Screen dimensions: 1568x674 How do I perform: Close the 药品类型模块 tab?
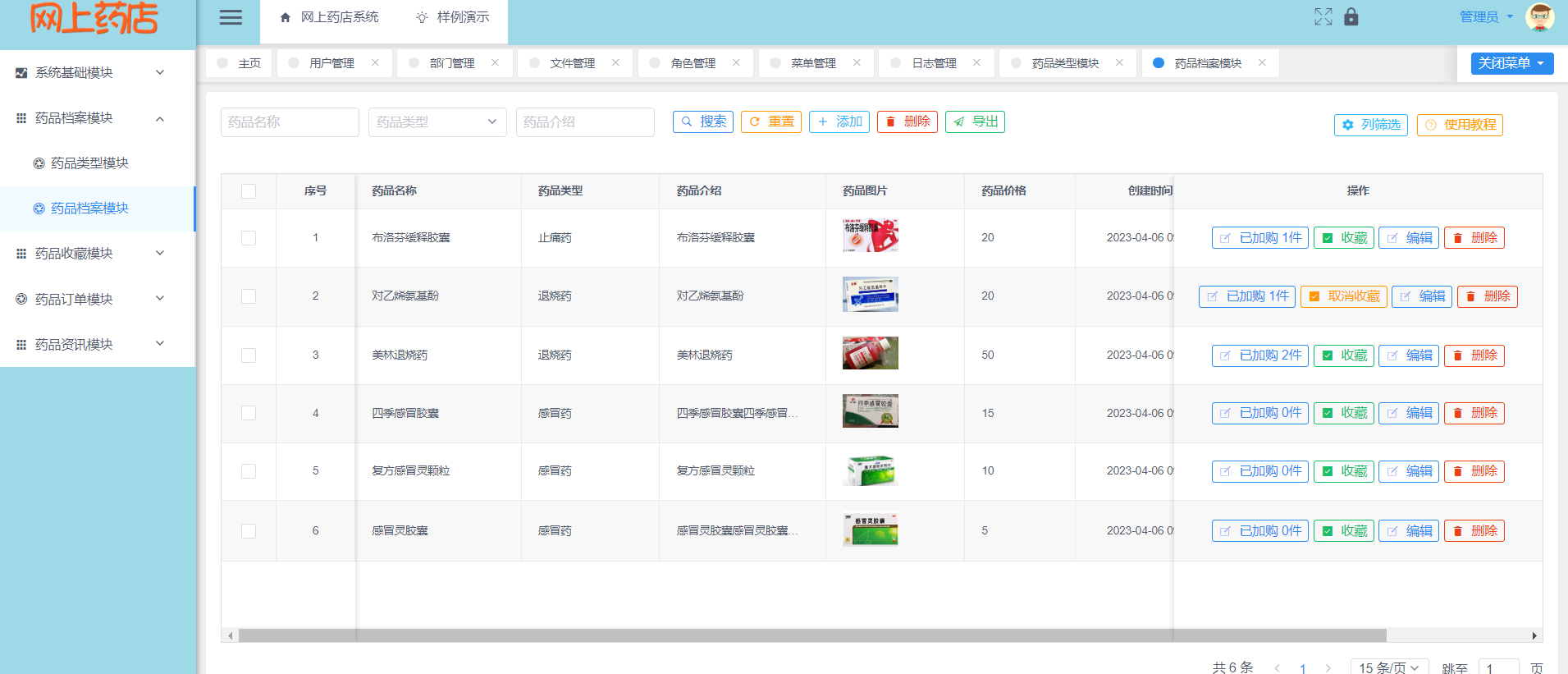click(x=1119, y=62)
